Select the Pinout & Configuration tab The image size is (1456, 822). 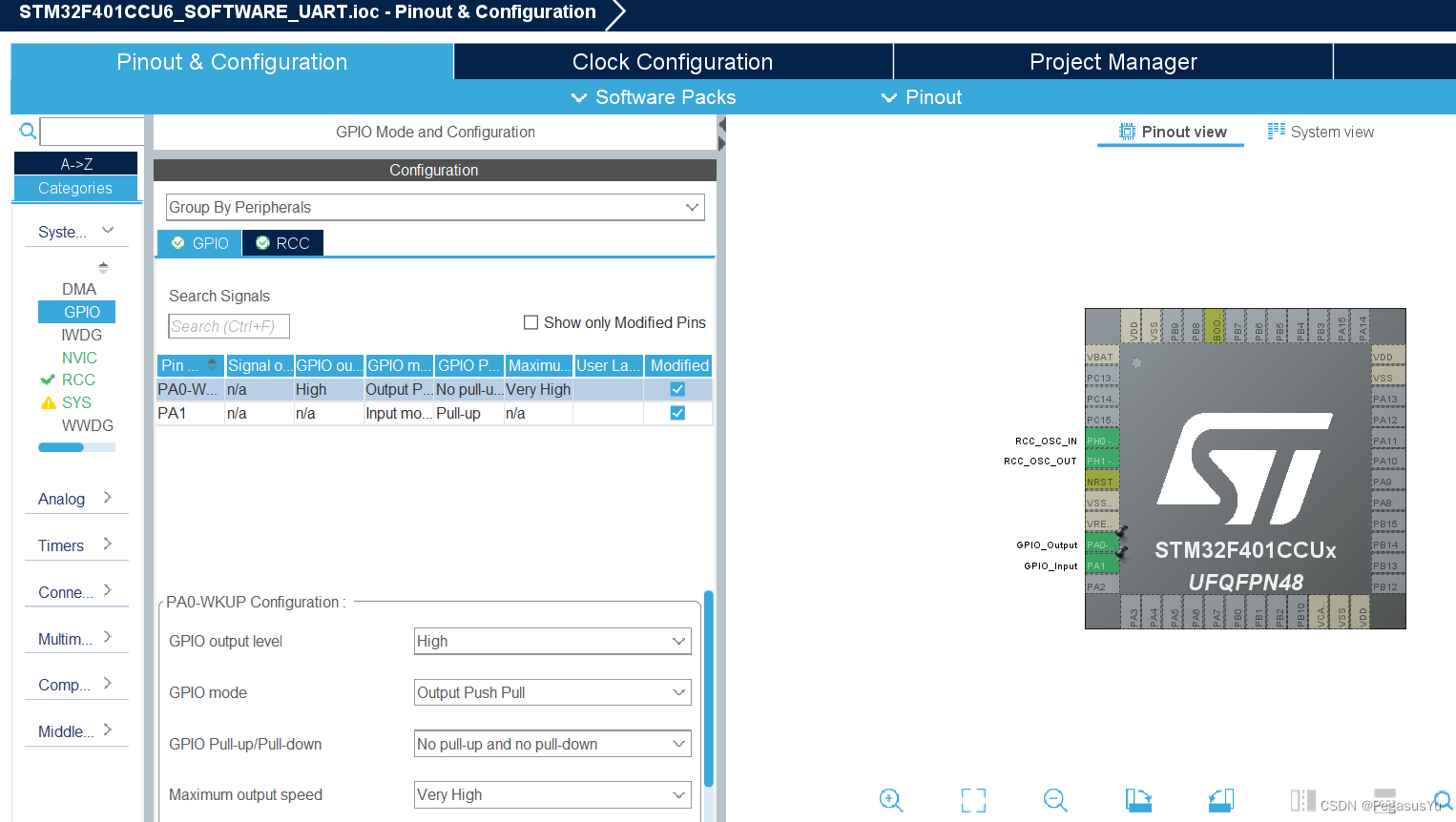pyautogui.click(x=232, y=62)
